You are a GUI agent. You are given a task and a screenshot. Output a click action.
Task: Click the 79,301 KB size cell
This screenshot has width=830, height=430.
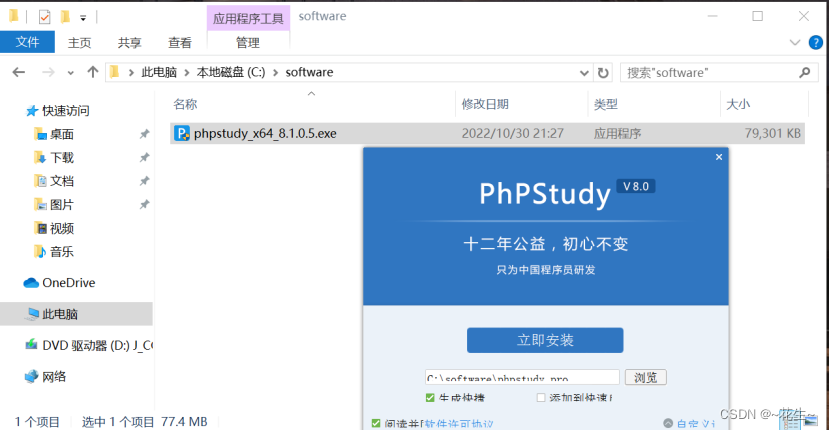coord(772,133)
